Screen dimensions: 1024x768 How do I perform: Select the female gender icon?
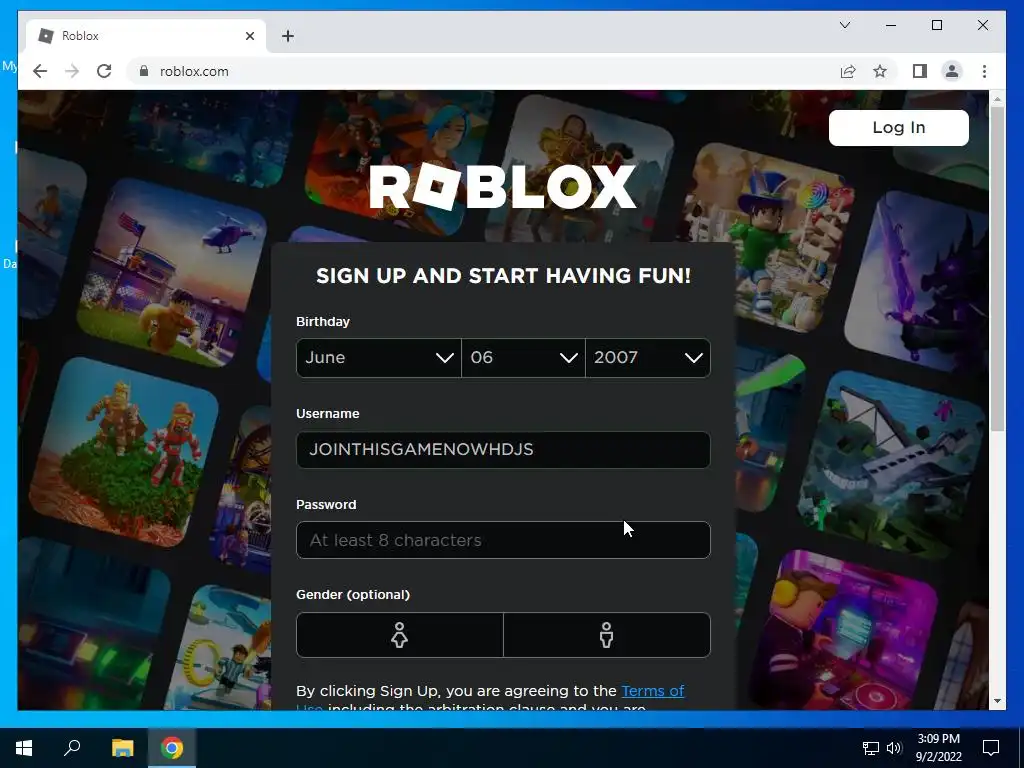[400, 635]
